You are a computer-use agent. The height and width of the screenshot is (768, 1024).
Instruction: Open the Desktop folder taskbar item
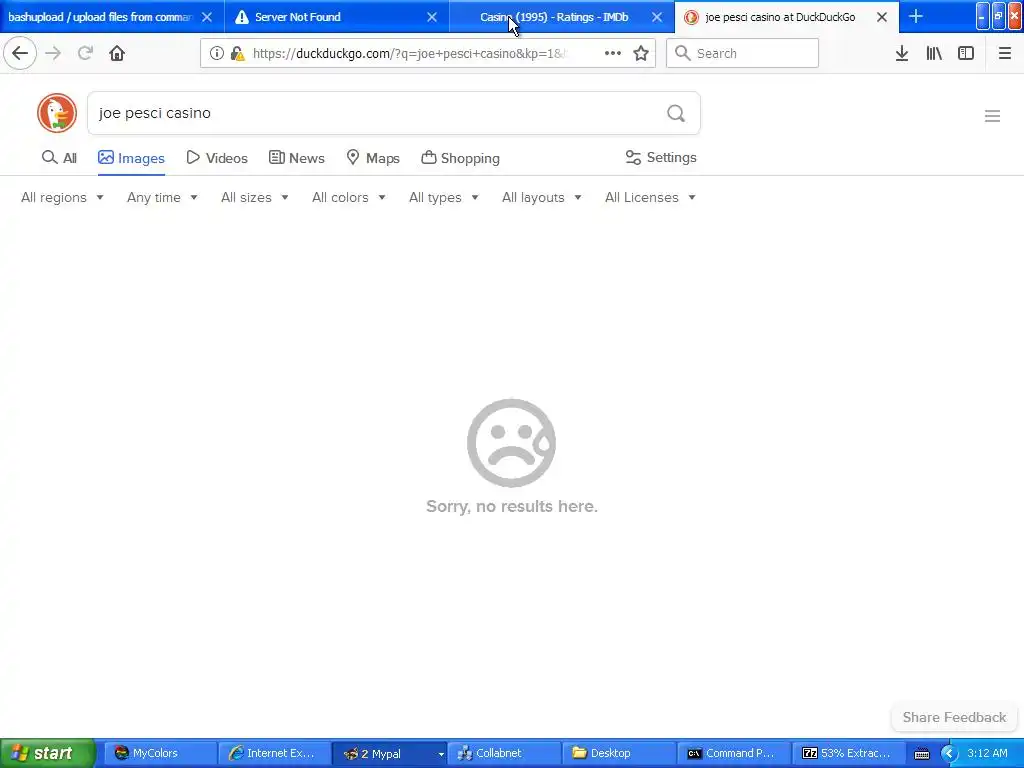(x=619, y=753)
